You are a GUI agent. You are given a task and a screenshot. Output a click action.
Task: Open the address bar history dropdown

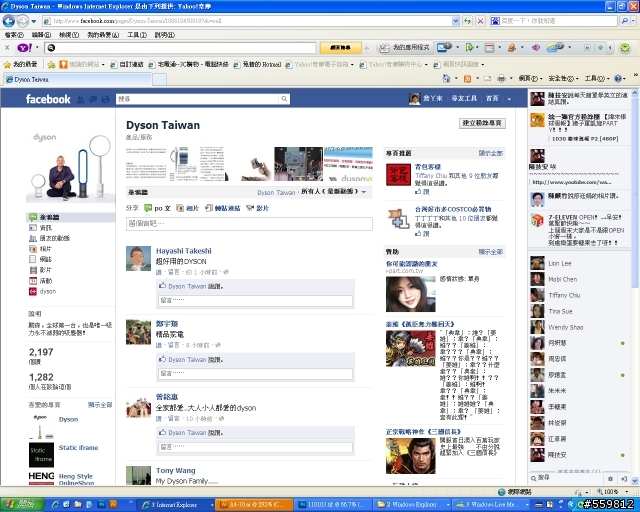click(x=456, y=21)
